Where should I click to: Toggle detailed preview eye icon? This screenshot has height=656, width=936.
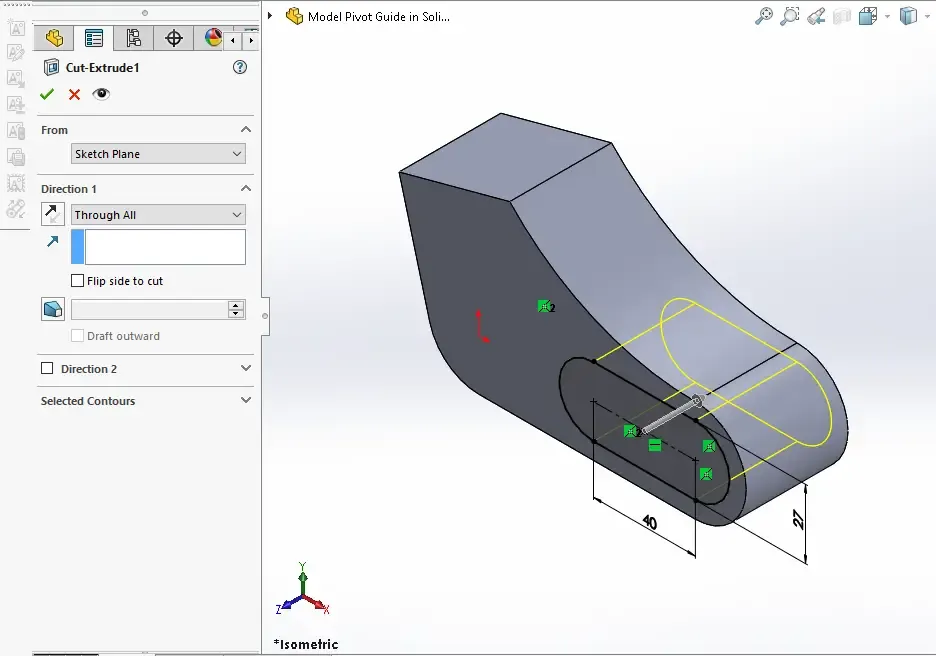coord(101,94)
